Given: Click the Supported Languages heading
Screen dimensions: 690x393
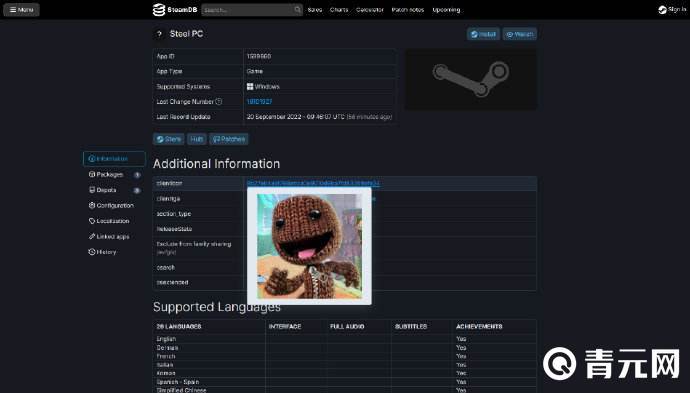Looking at the screenshot, I should pos(217,307).
